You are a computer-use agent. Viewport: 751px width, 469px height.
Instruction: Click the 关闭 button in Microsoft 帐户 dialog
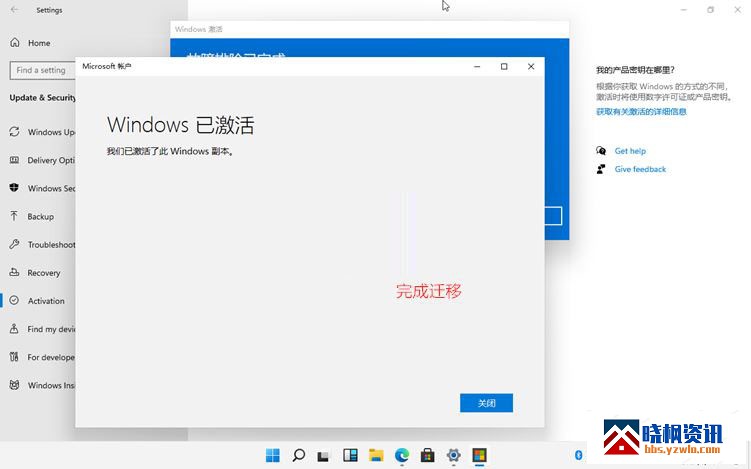[486, 403]
